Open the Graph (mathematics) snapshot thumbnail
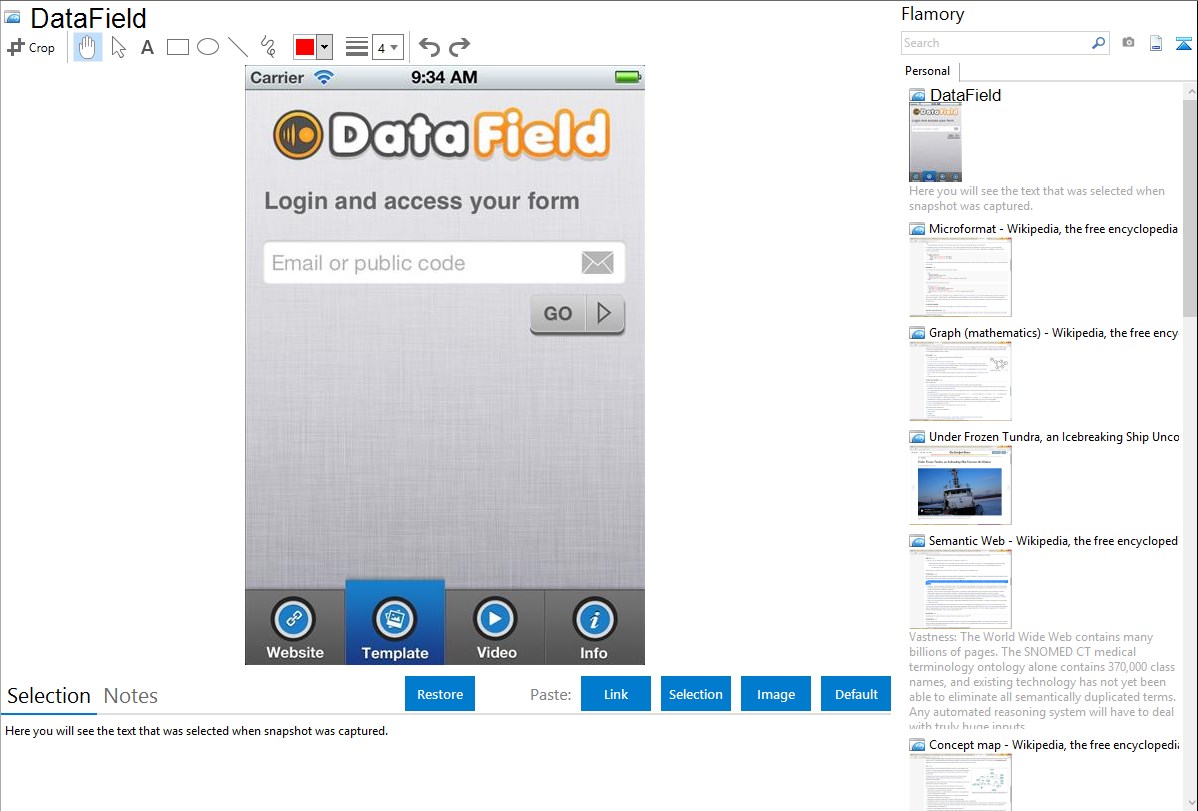 pyautogui.click(x=960, y=381)
